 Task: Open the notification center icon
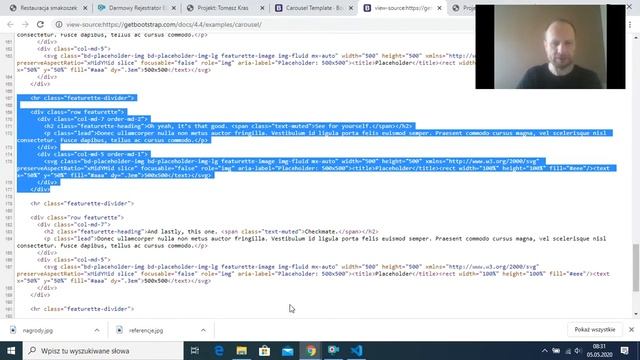[624, 351]
